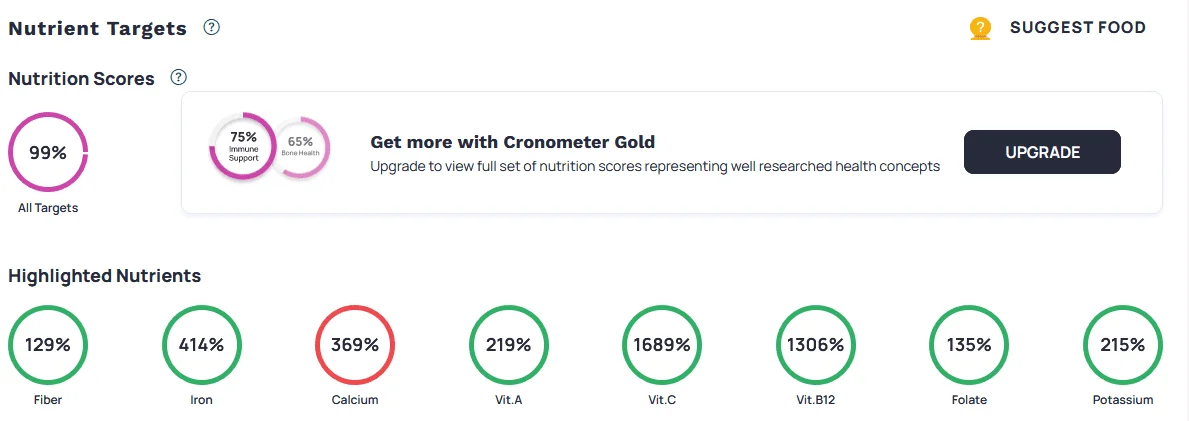Click the 75% Immune Support ring
Screen dimensions: 1189x421
coord(243,146)
